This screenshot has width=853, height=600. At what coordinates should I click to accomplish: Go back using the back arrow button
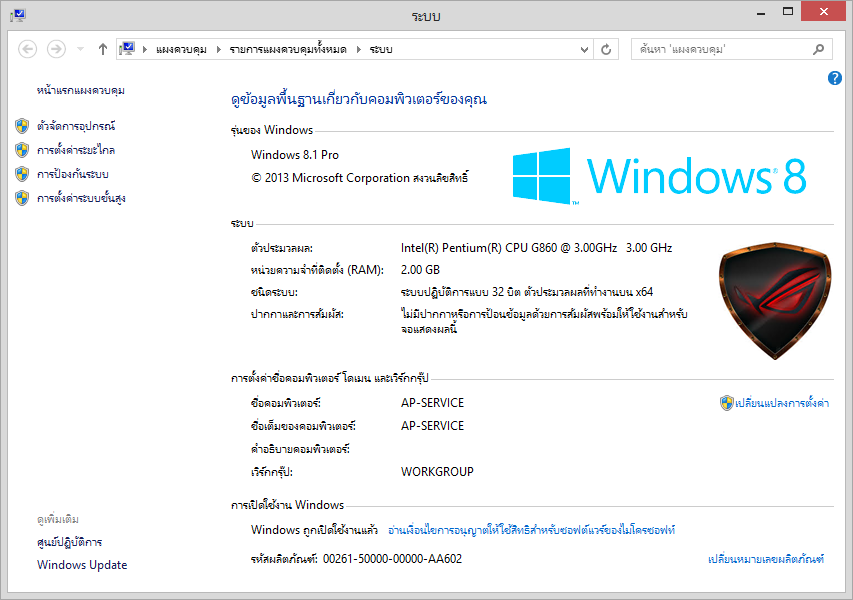pyautogui.click(x=28, y=50)
